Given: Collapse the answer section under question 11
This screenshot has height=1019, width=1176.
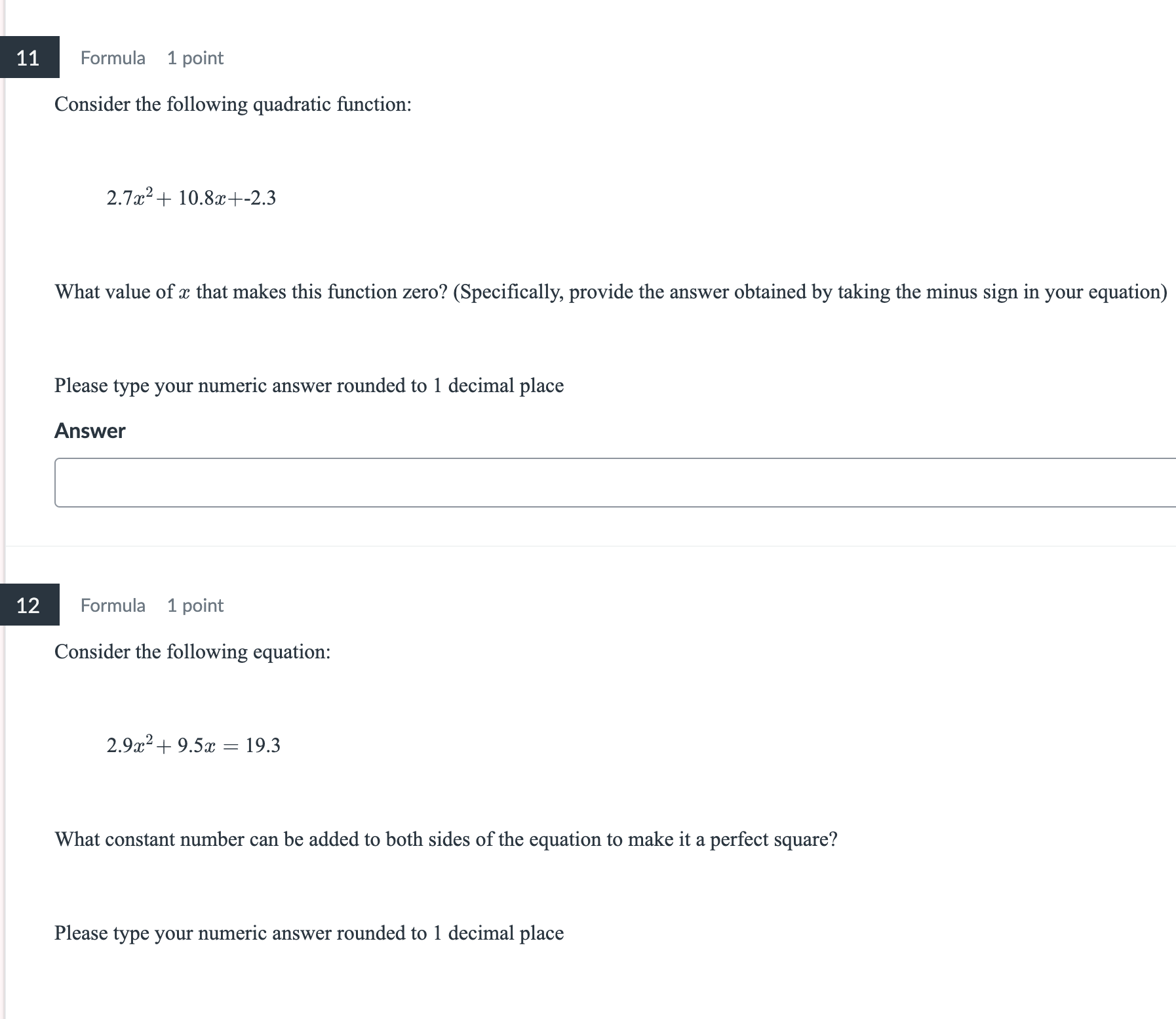Looking at the screenshot, I should click(90, 431).
